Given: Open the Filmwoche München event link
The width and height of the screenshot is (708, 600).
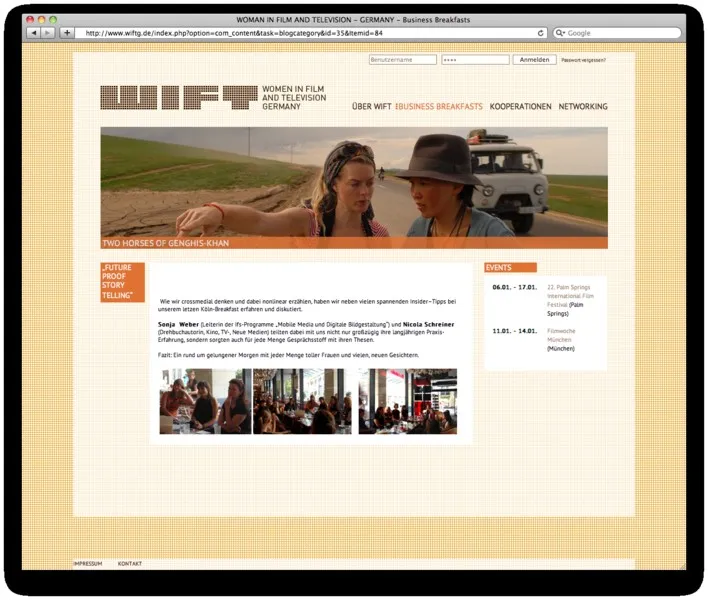Looking at the screenshot, I should (561, 335).
